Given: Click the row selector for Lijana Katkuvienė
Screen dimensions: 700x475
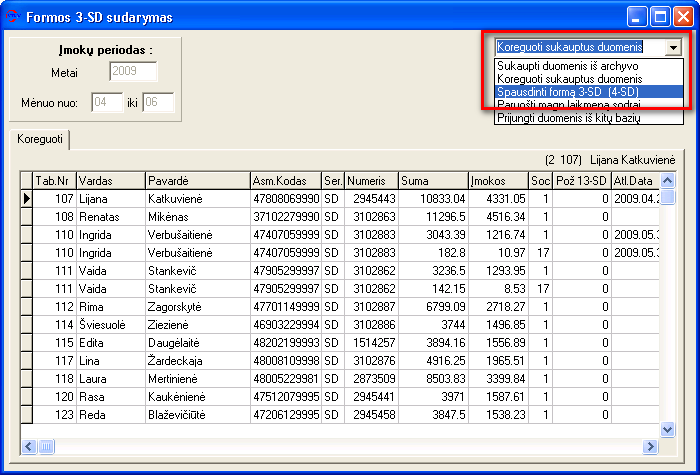Looking at the screenshot, I should pos(26,199).
